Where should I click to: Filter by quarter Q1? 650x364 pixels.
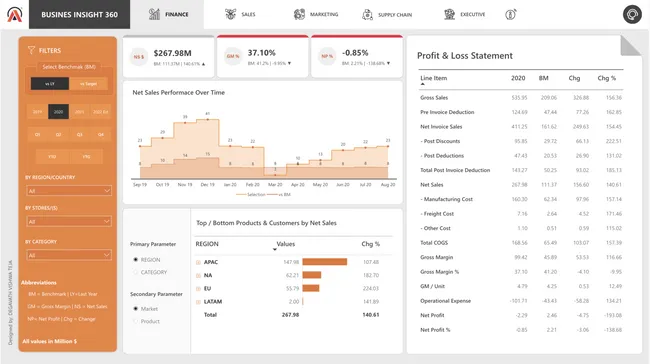pyautogui.click(x=37, y=134)
